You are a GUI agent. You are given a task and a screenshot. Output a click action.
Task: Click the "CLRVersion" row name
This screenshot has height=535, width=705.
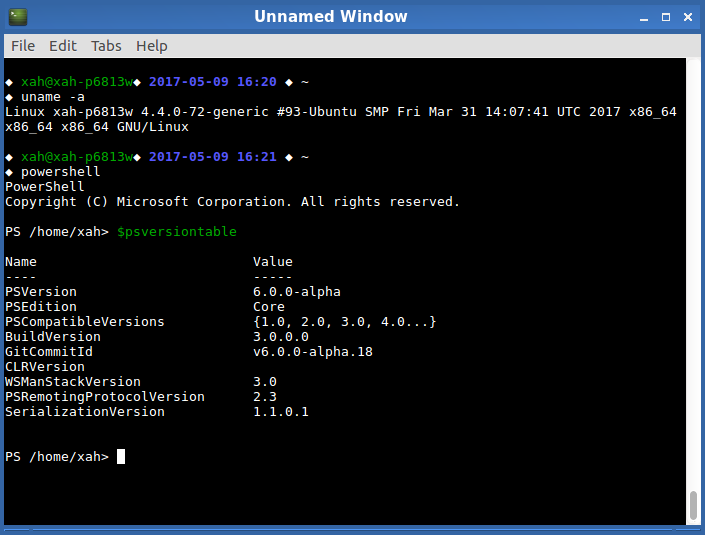[x=45, y=367]
